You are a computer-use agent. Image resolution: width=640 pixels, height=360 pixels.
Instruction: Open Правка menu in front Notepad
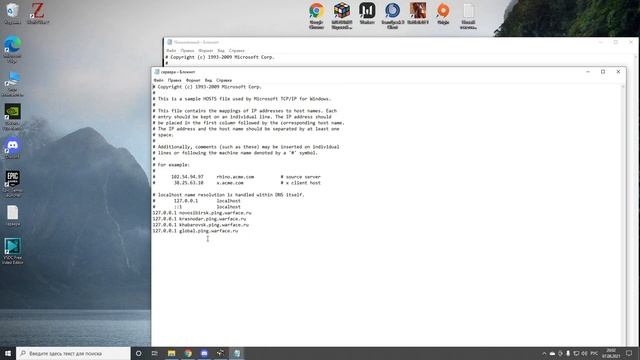pos(174,80)
